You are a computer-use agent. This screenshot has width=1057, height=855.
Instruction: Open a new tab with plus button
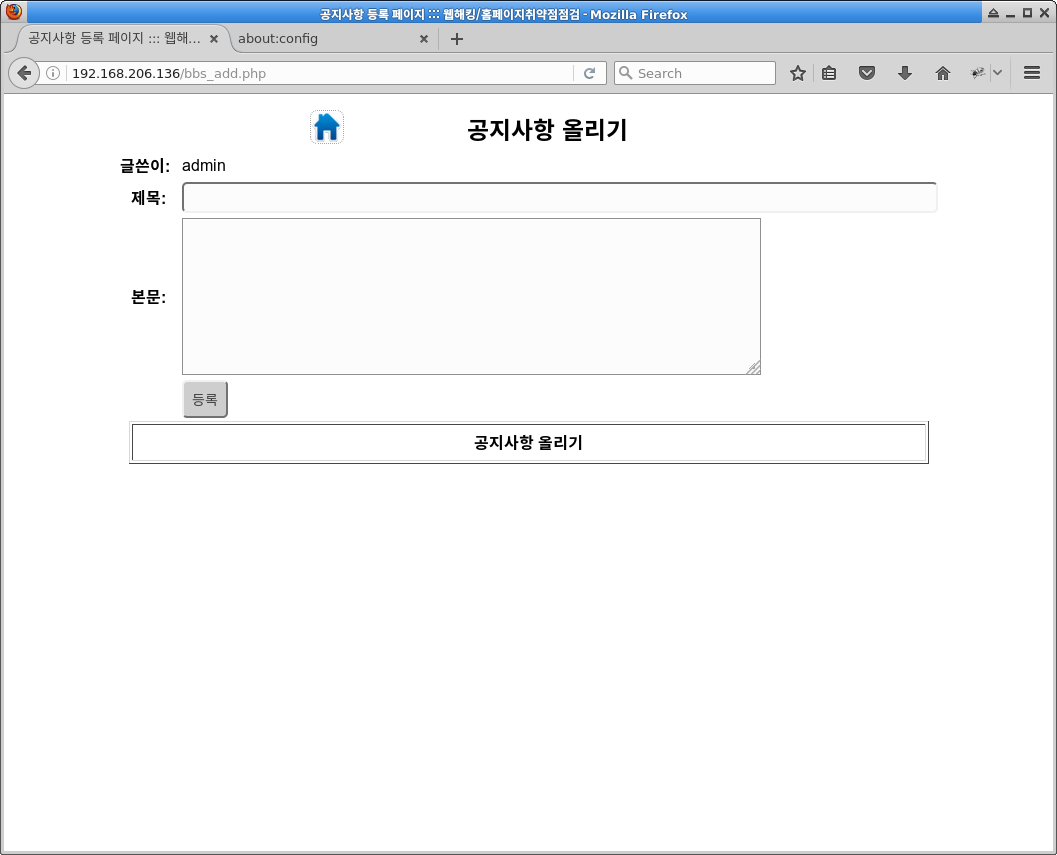click(x=456, y=39)
